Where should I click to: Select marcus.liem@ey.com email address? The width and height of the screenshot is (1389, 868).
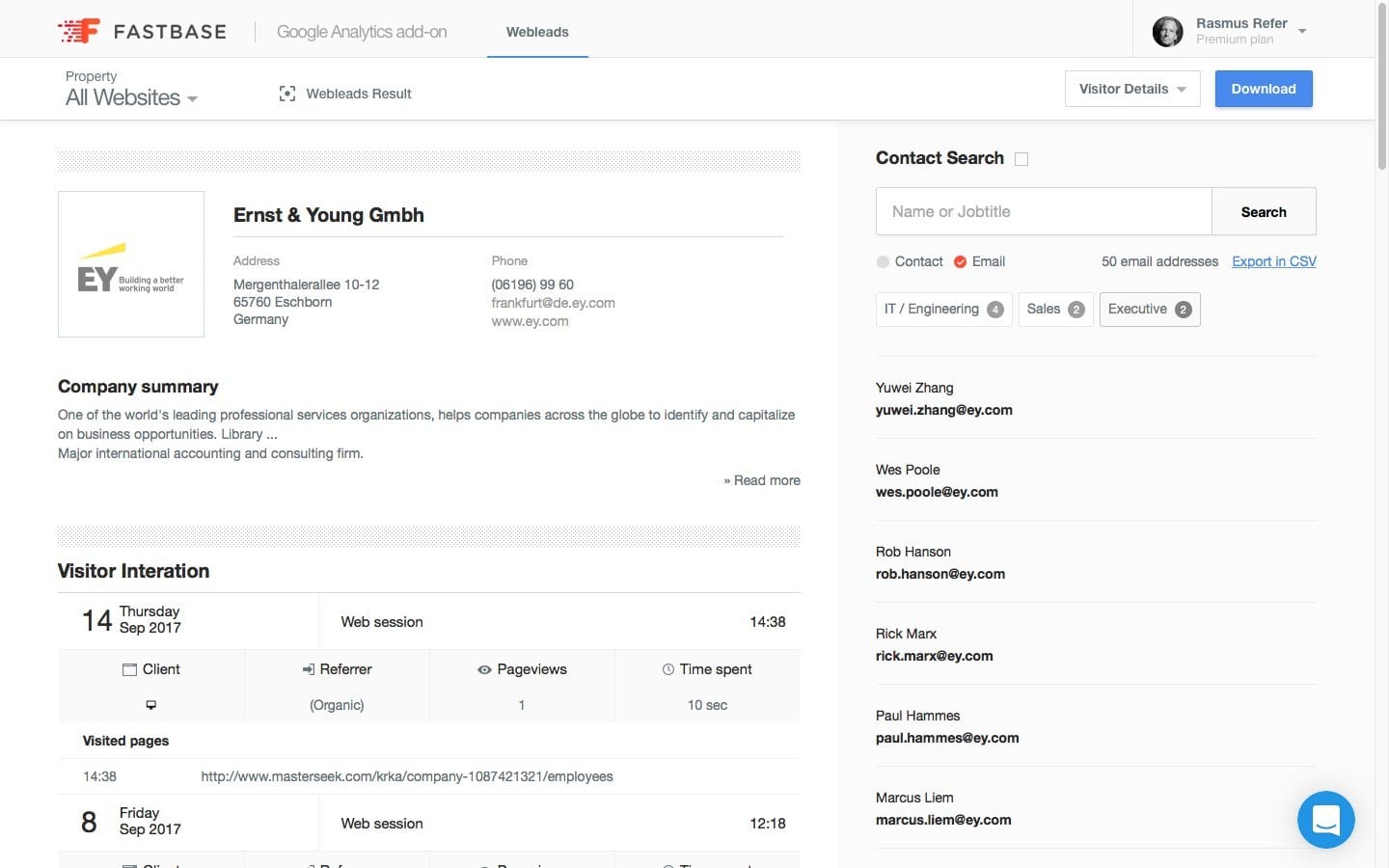click(943, 820)
